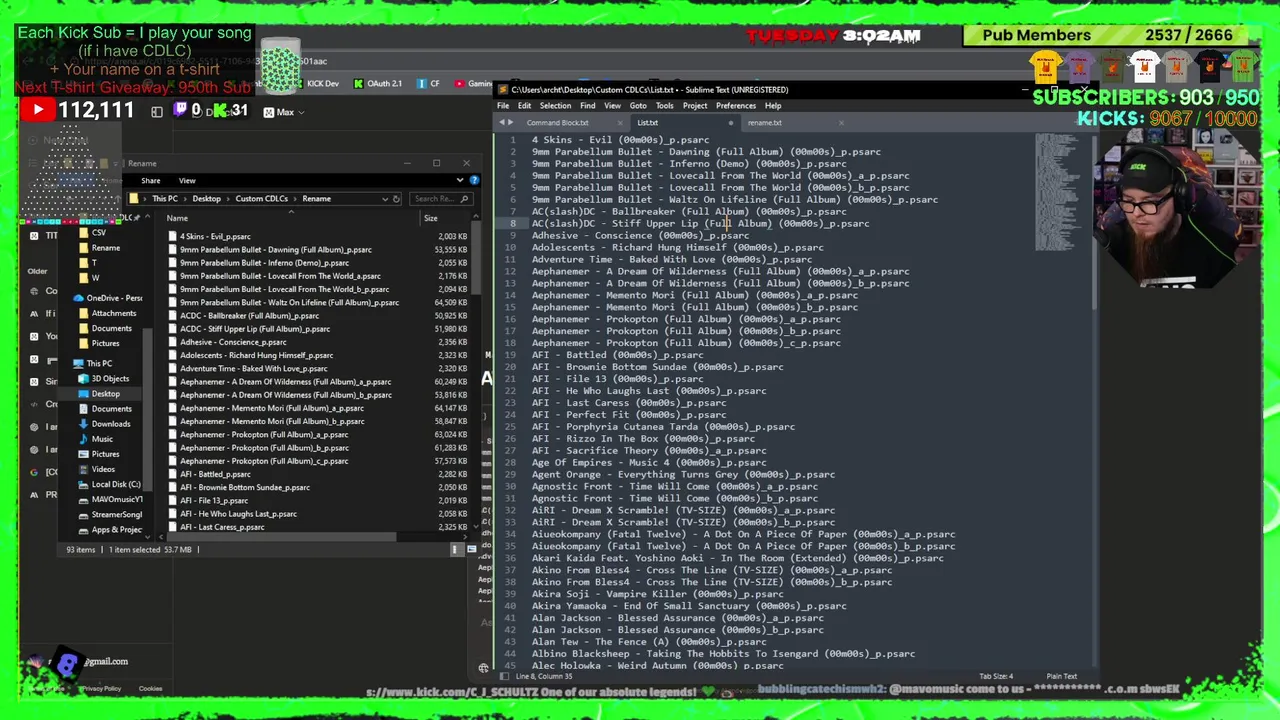Select Downloads in Explorer navigation pane

coord(110,424)
